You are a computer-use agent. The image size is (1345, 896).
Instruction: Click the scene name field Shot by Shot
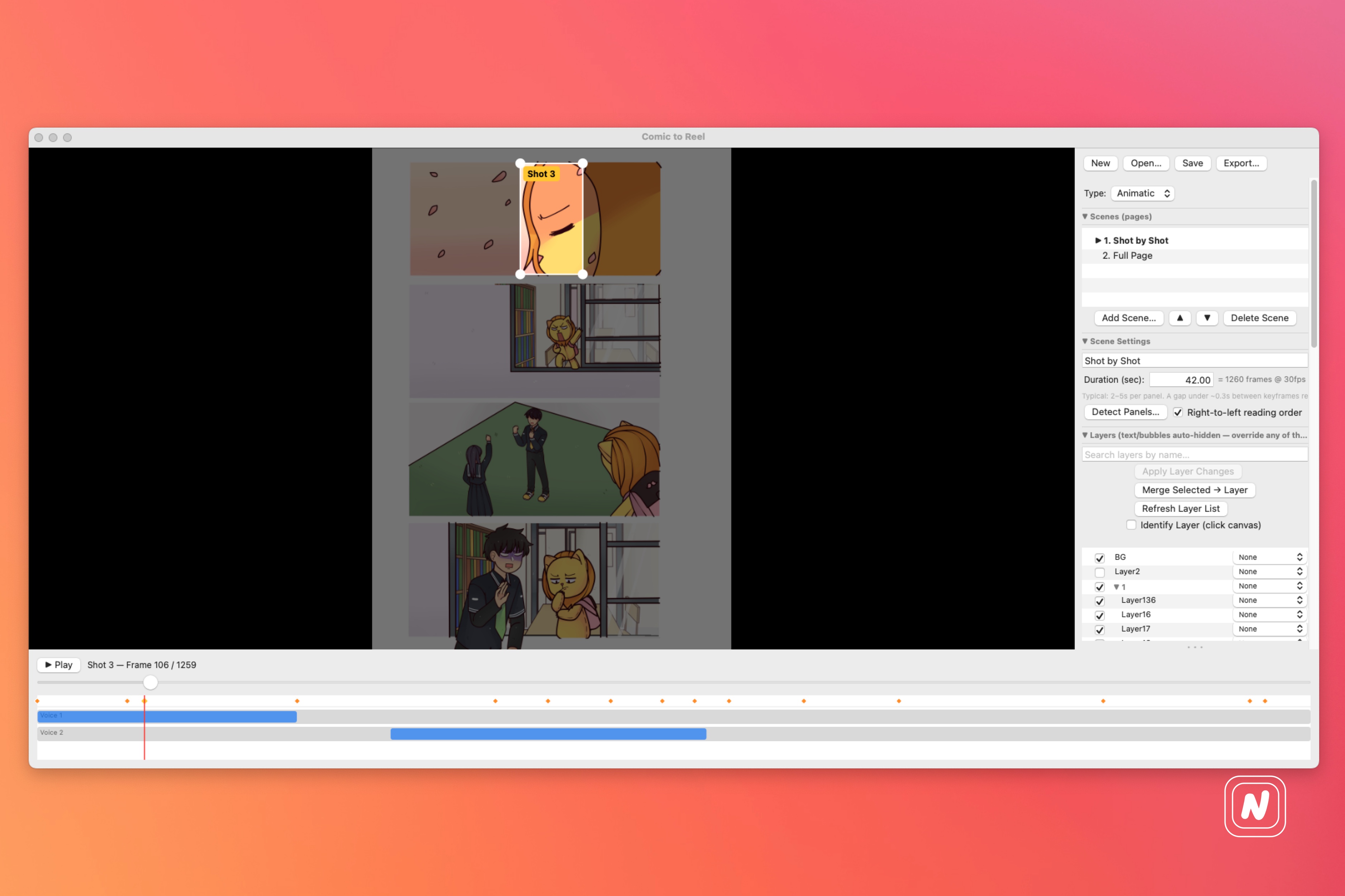[1195, 361]
